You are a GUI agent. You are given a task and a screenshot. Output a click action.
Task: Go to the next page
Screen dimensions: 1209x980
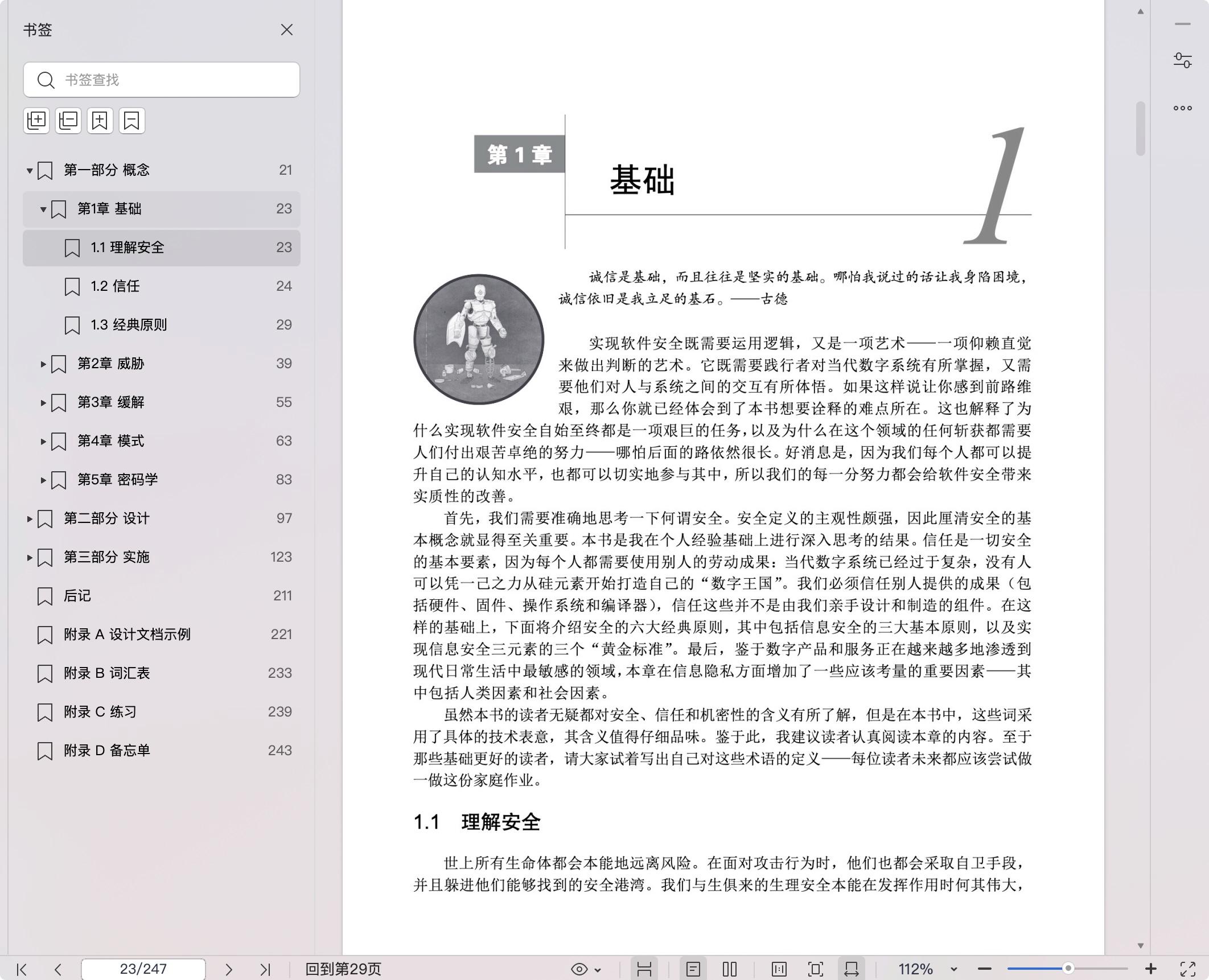229,969
